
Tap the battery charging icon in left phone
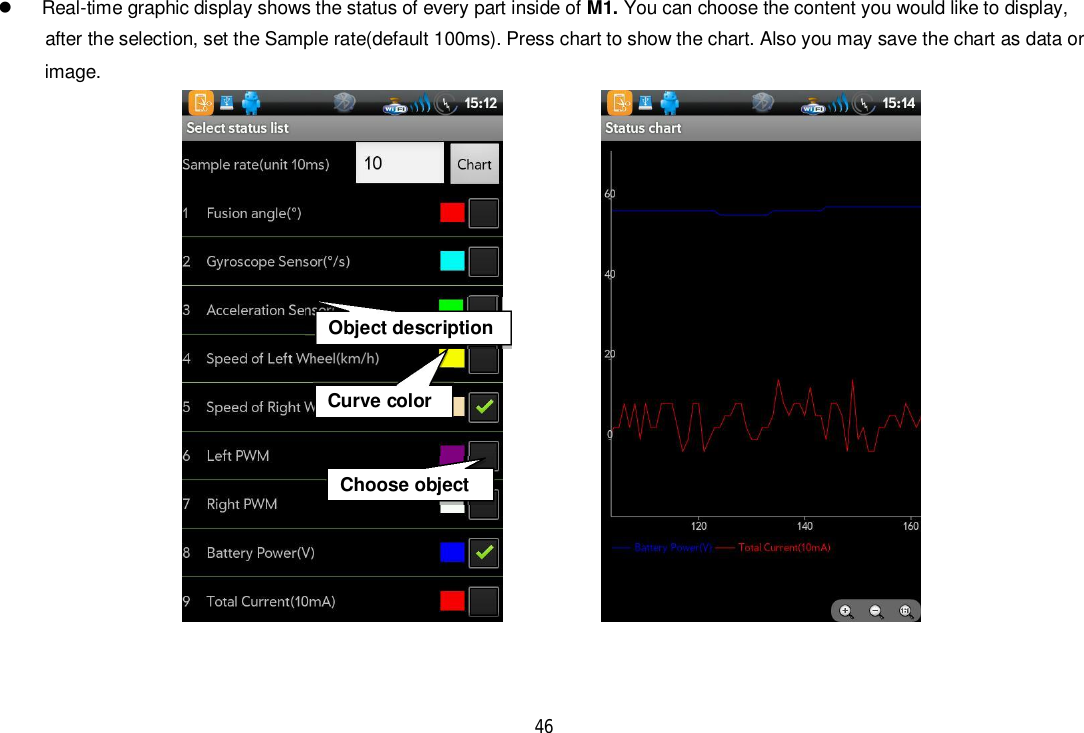[x=447, y=104]
